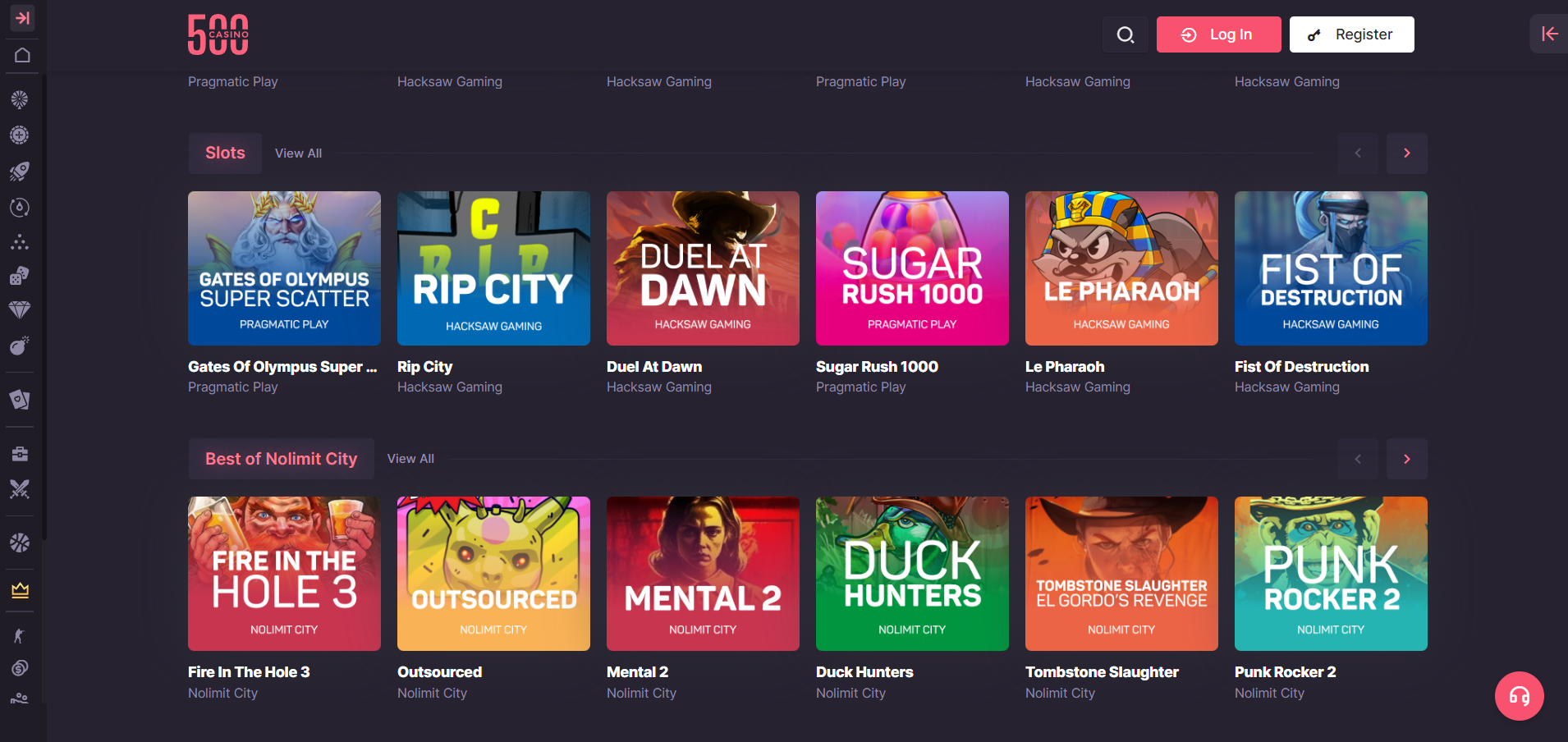
Task: Click the Register button
Action: 1351,34
